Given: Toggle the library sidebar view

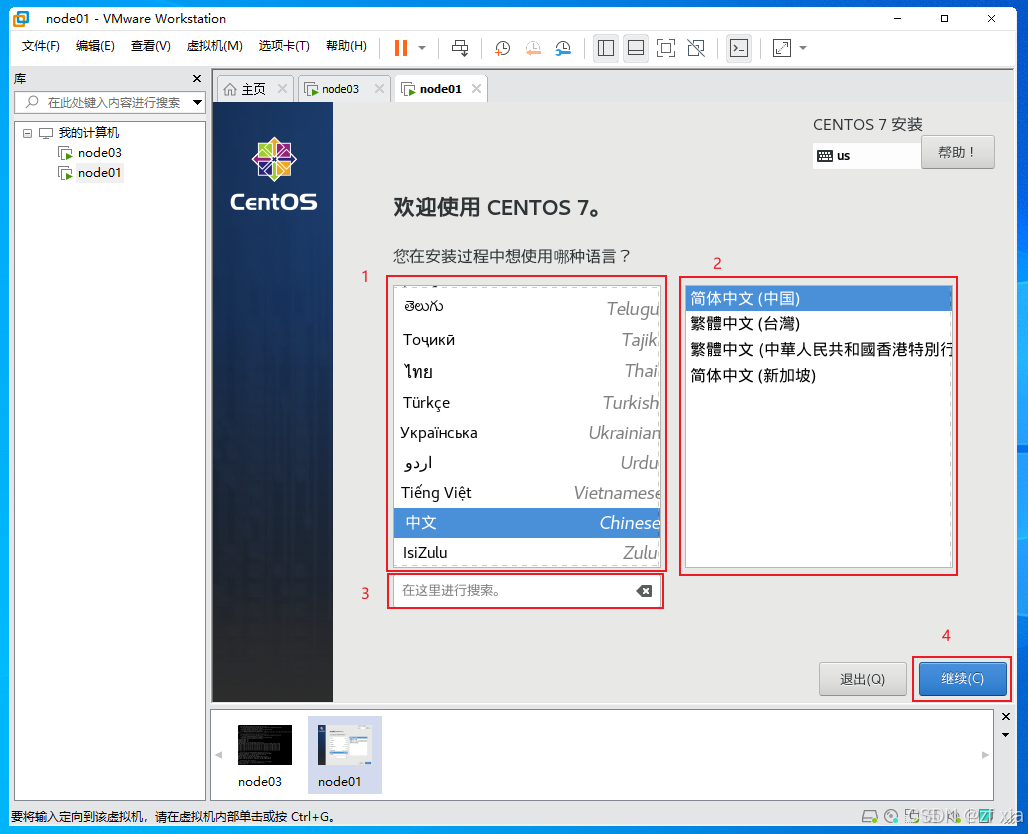Looking at the screenshot, I should [x=606, y=48].
